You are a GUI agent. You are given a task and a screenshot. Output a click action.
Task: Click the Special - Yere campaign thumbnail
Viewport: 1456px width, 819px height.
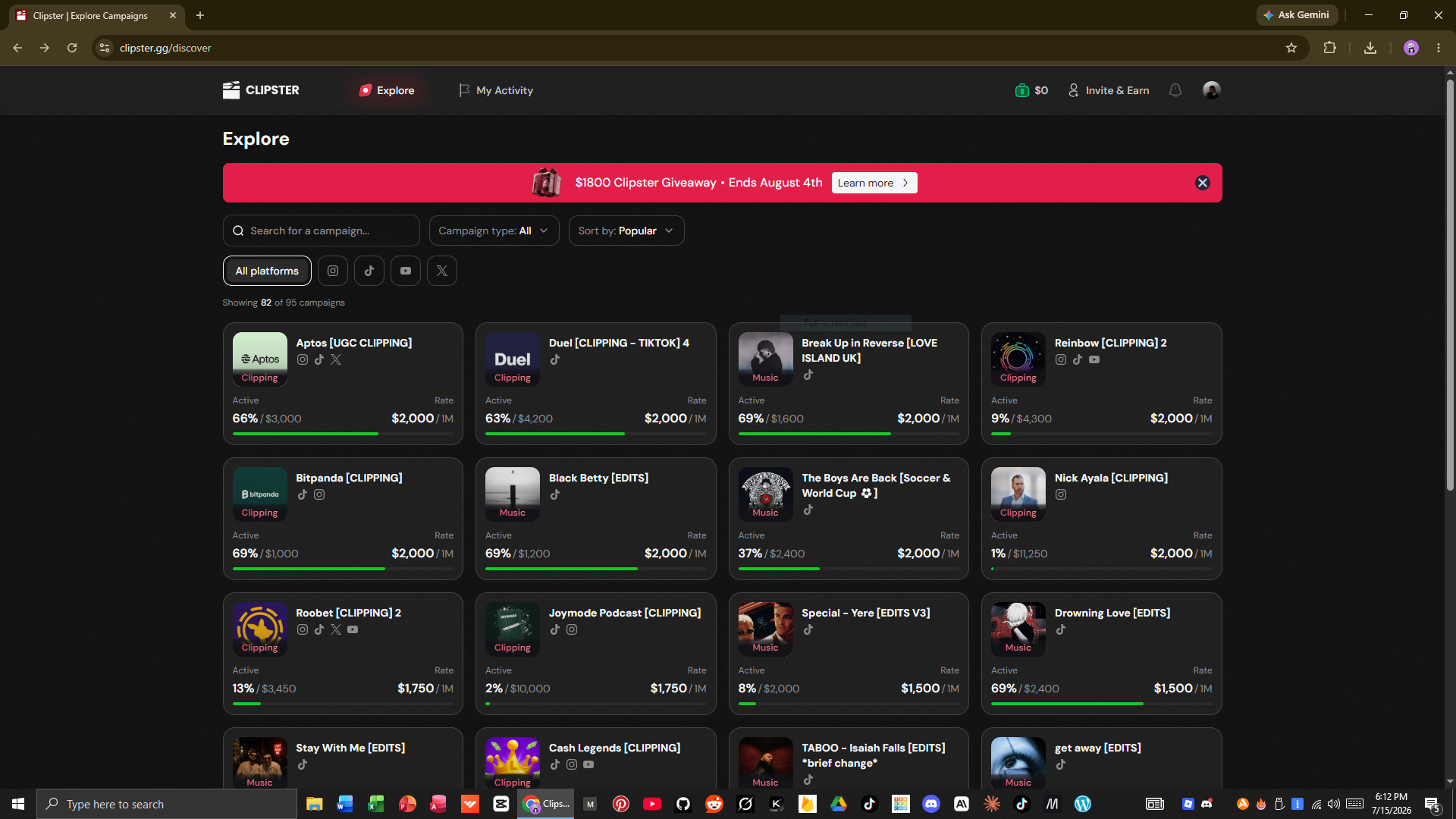766,629
